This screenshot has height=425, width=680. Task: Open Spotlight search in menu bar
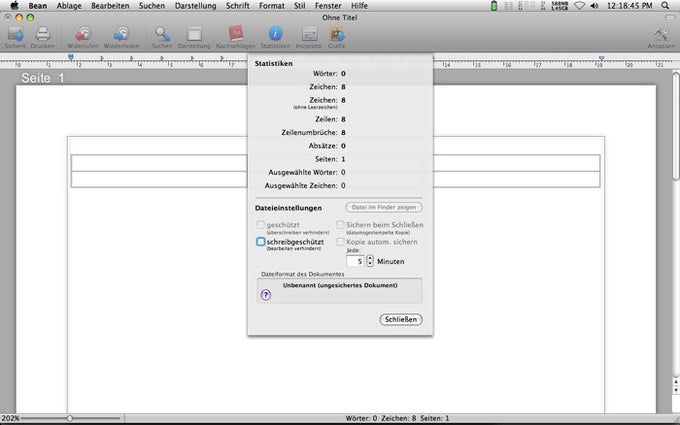point(665,6)
